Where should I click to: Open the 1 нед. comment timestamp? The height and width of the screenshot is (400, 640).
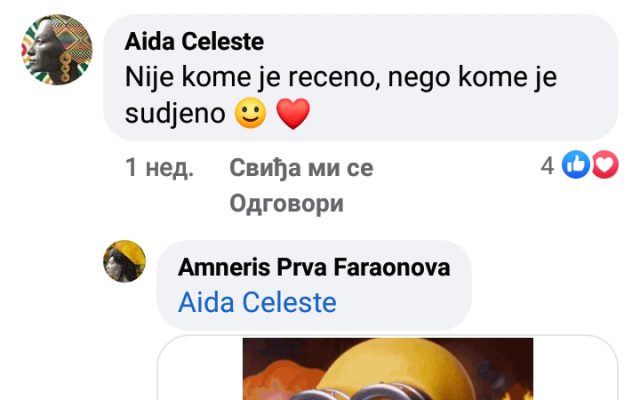tap(159, 168)
